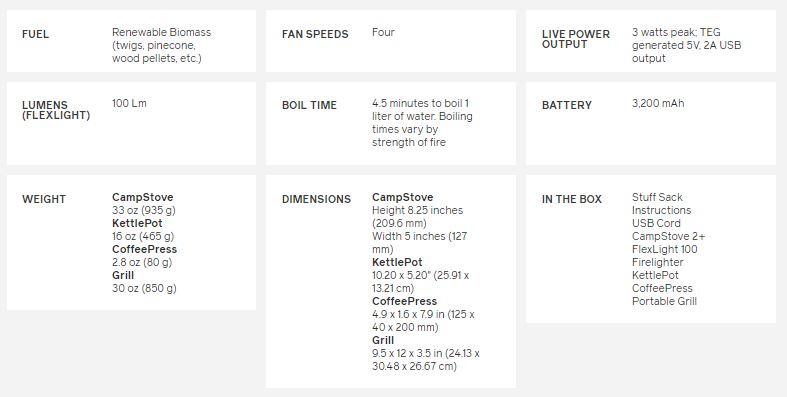Click the FUEL spec heading
Viewport: 787px width, 397px height.
click(35, 34)
